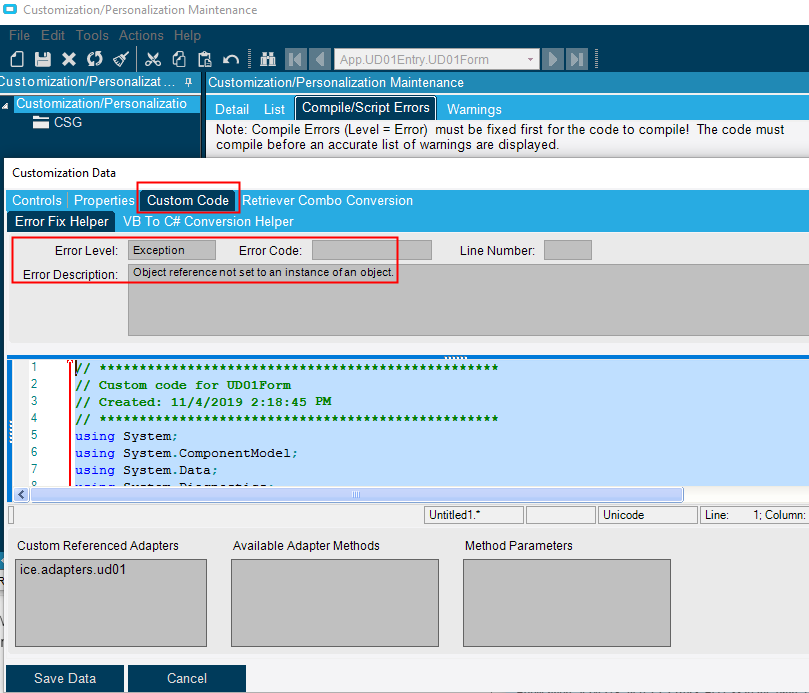Viewport: 809px width, 693px height.
Task: Switch to VB To C# Conversion Helper tab
Action: tap(208, 221)
